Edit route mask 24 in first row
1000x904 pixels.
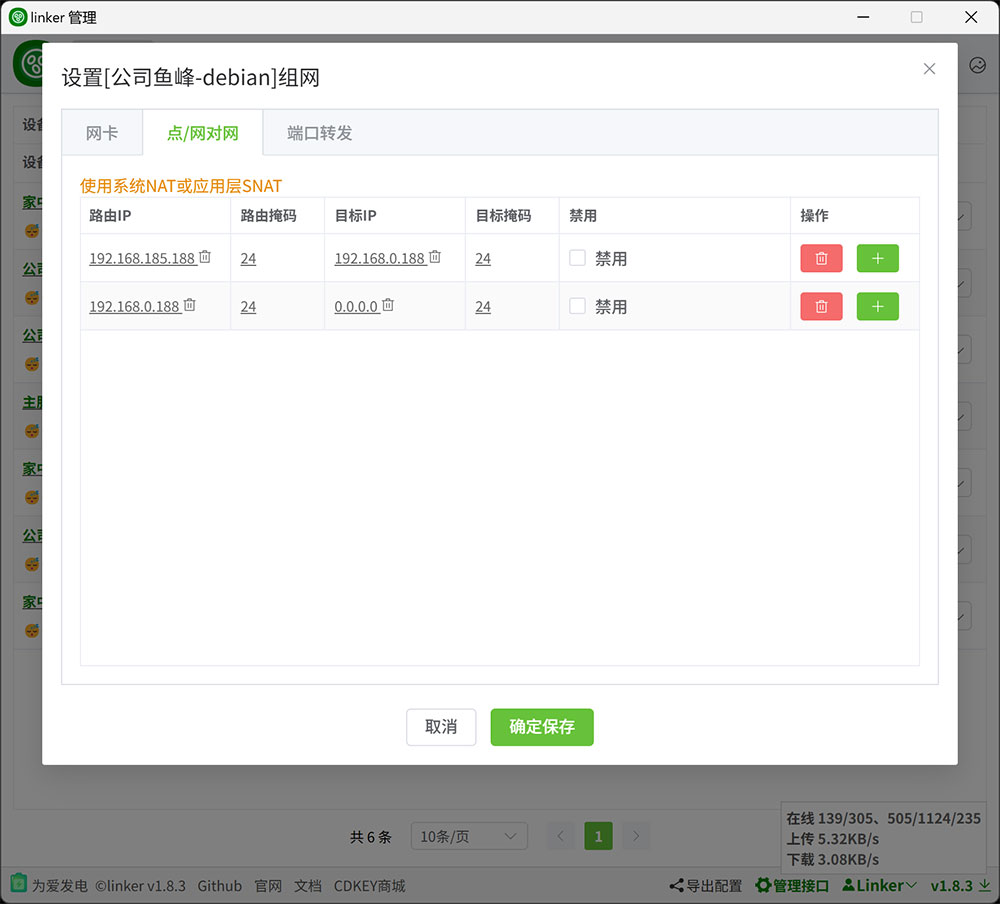(248, 258)
